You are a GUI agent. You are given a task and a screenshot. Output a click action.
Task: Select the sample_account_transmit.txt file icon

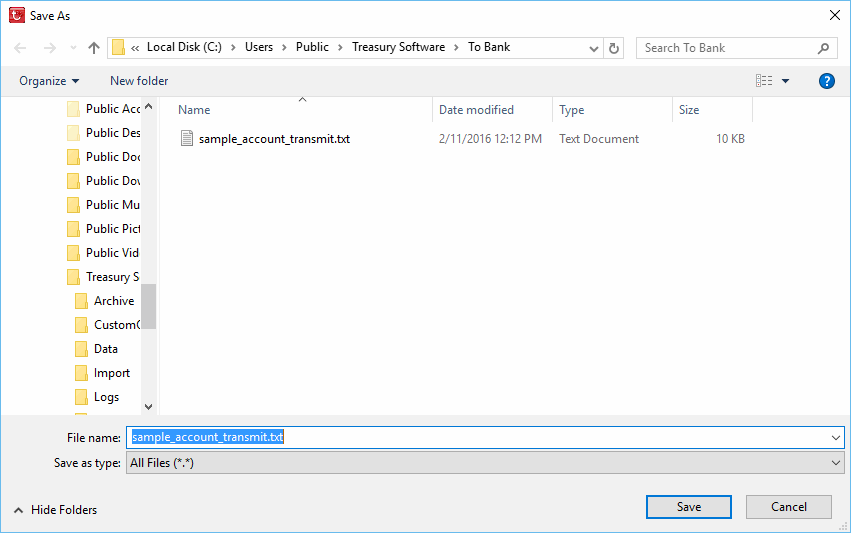(x=186, y=139)
